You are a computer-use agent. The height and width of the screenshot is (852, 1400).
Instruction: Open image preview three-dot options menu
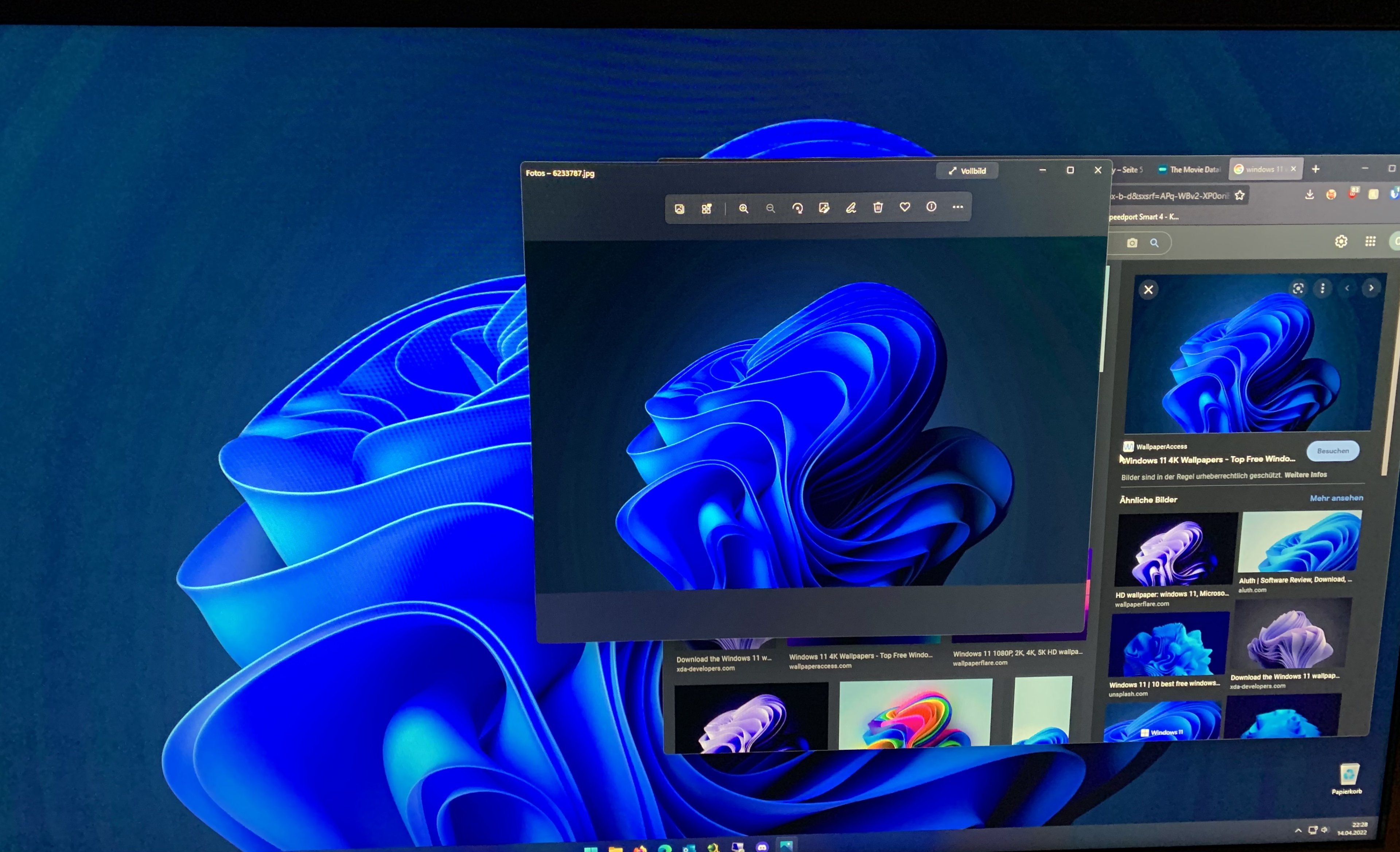1322,289
